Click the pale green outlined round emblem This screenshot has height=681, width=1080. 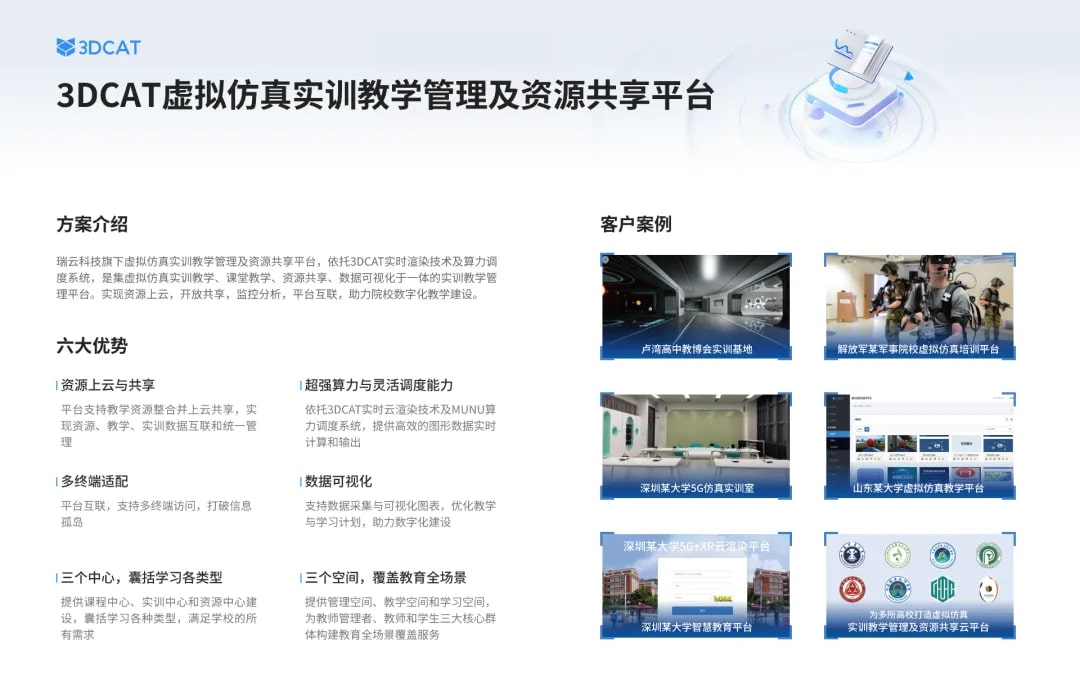897,554
